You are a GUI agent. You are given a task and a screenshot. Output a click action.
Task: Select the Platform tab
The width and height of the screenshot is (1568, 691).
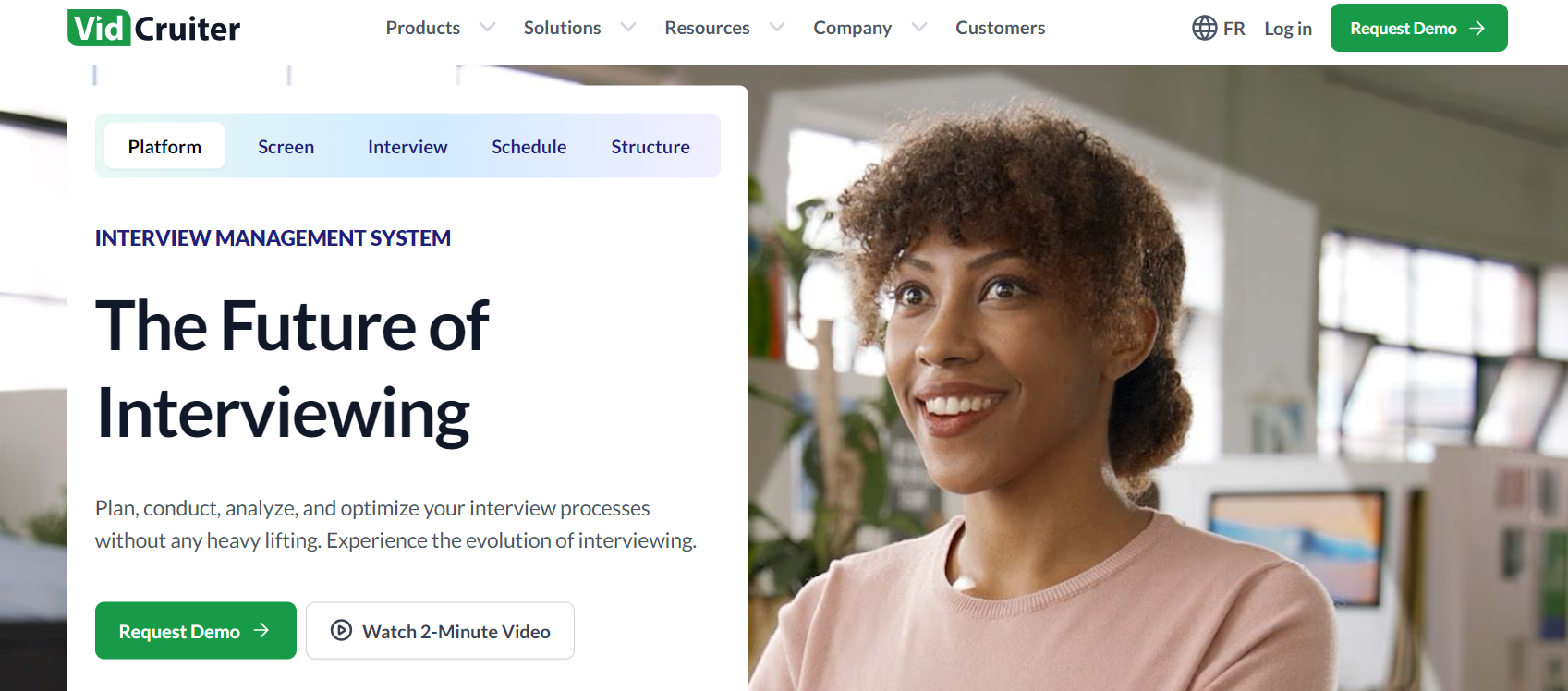[164, 146]
